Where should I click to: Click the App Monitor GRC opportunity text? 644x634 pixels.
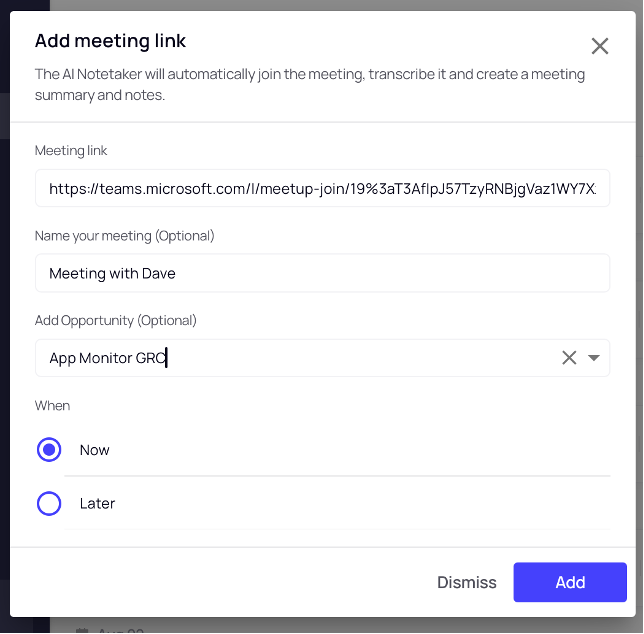(x=108, y=358)
